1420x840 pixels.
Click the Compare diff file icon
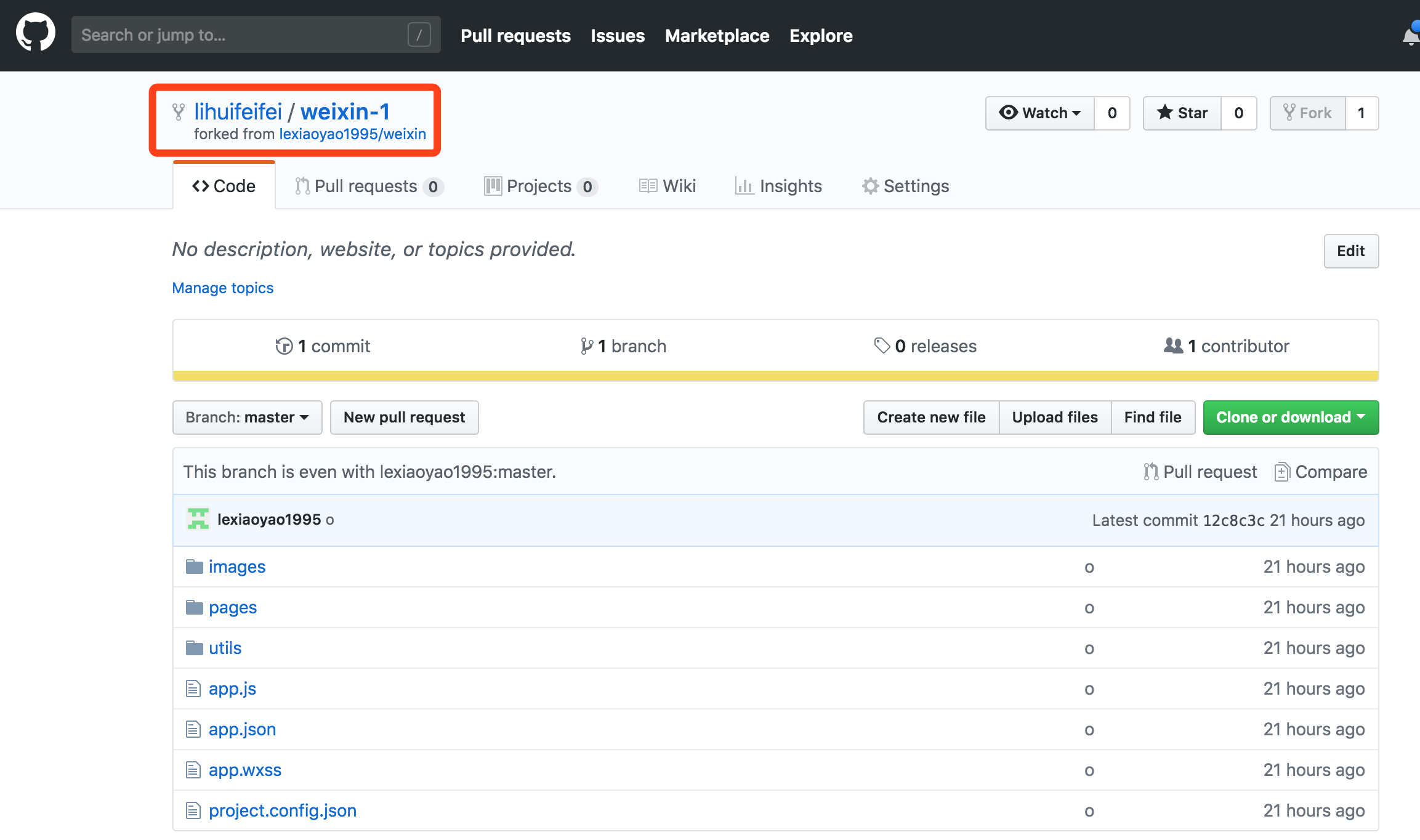[x=1282, y=472]
